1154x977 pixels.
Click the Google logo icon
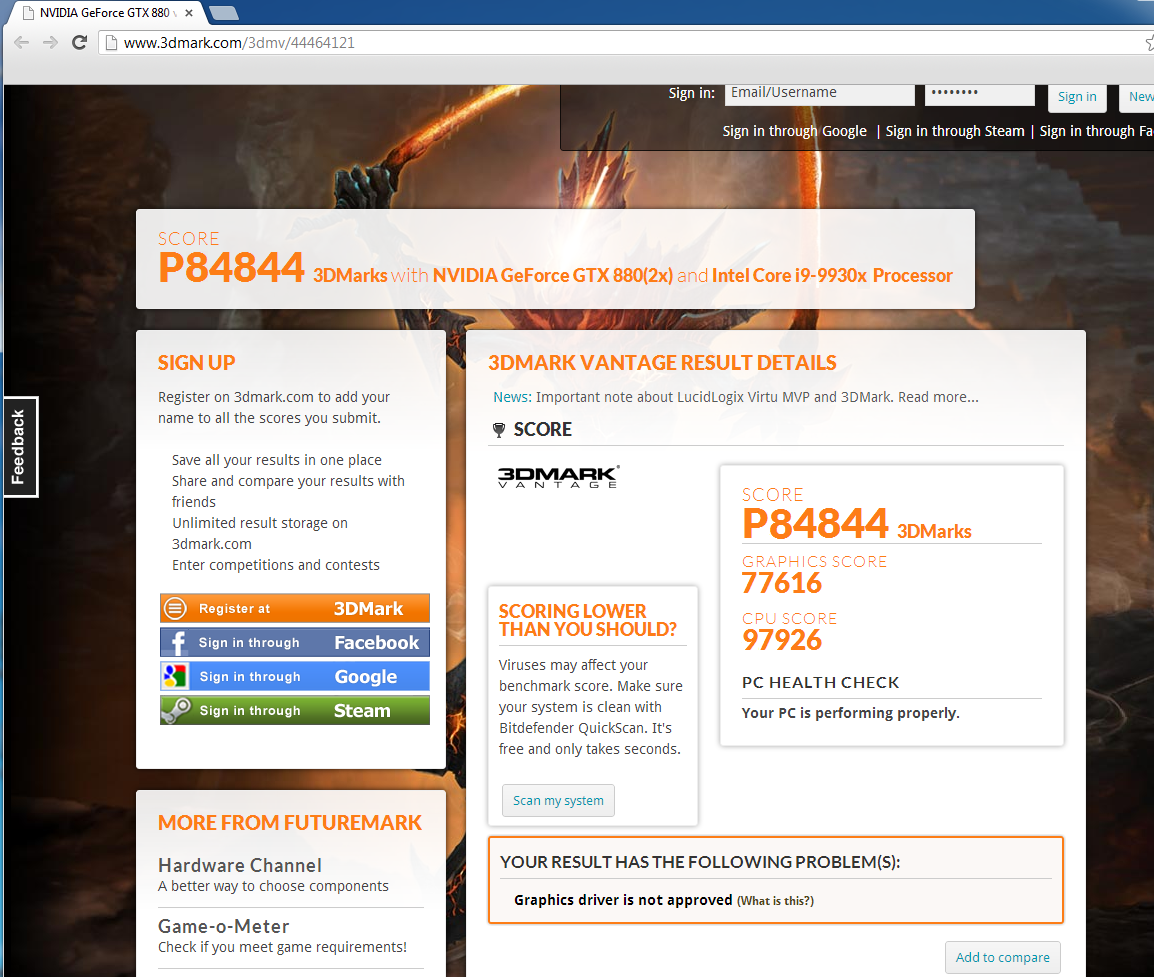coord(175,676)
